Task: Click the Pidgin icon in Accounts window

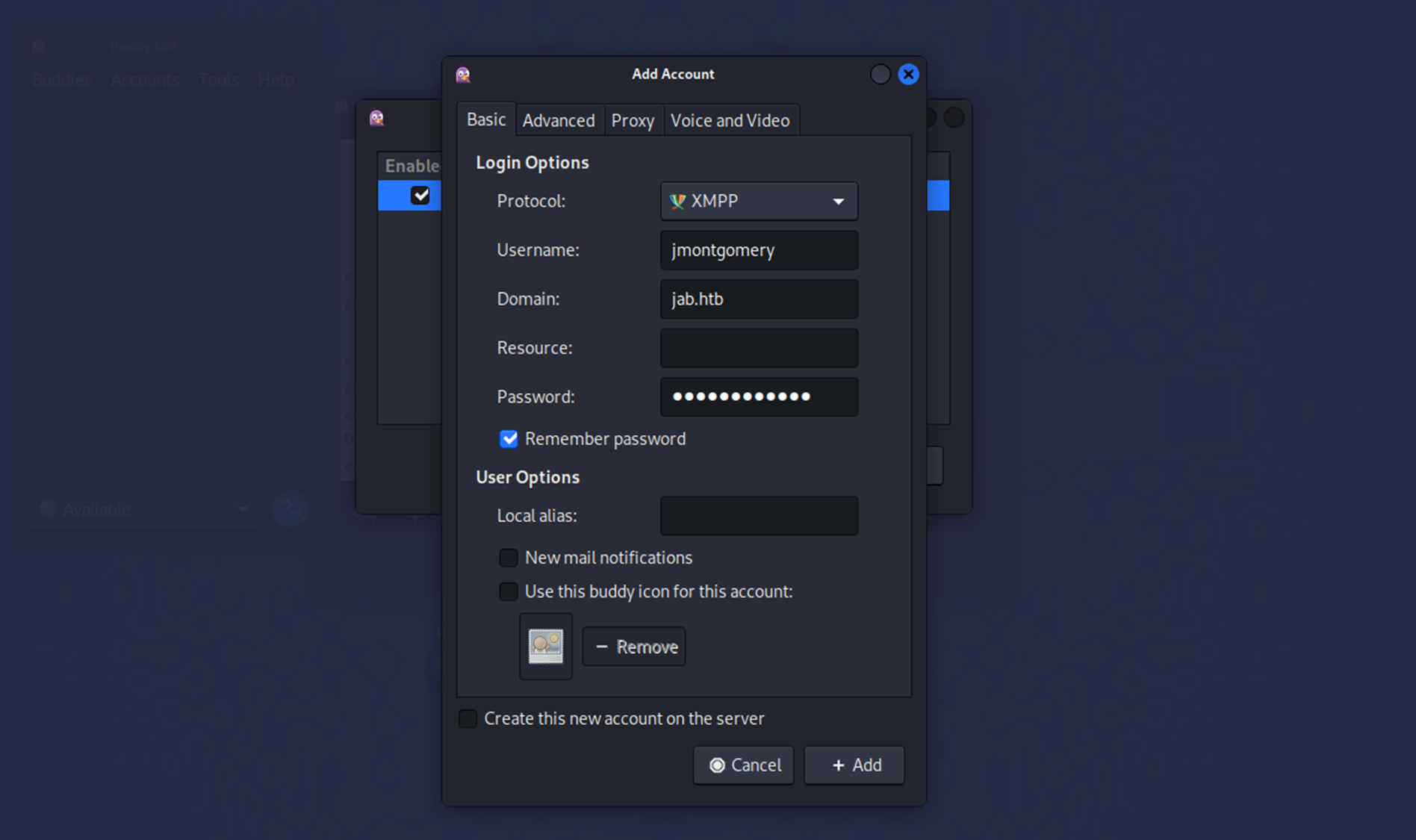Action: 376,118
